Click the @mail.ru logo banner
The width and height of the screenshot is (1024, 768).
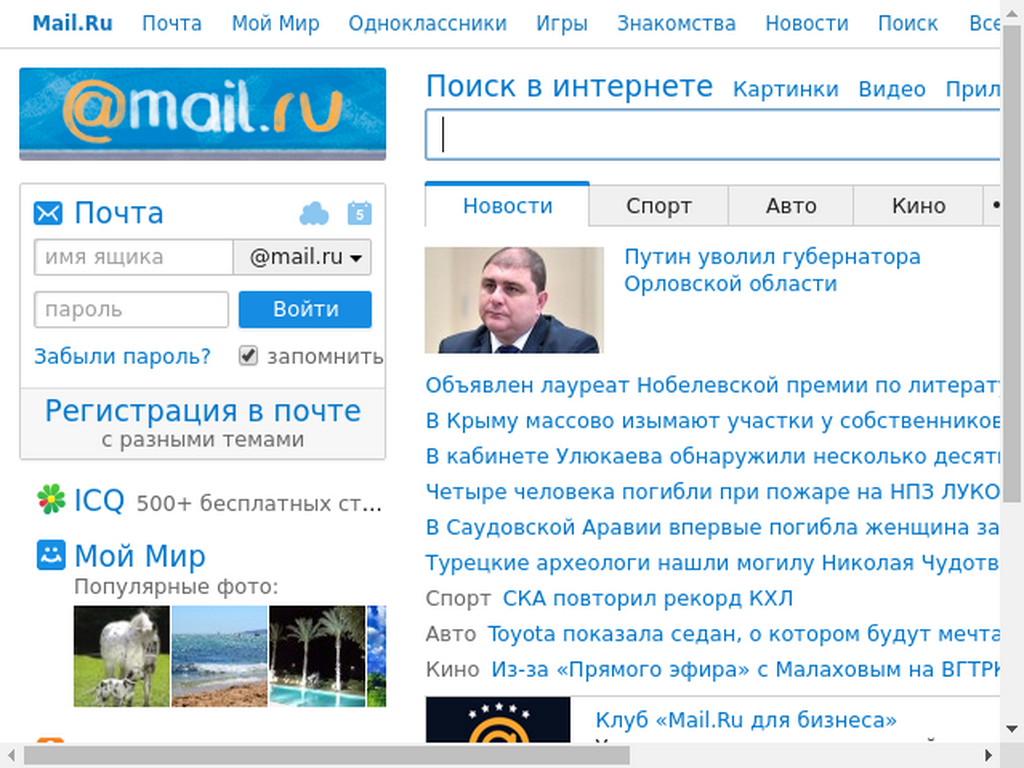pyautogui.click(x=202, y=114)
